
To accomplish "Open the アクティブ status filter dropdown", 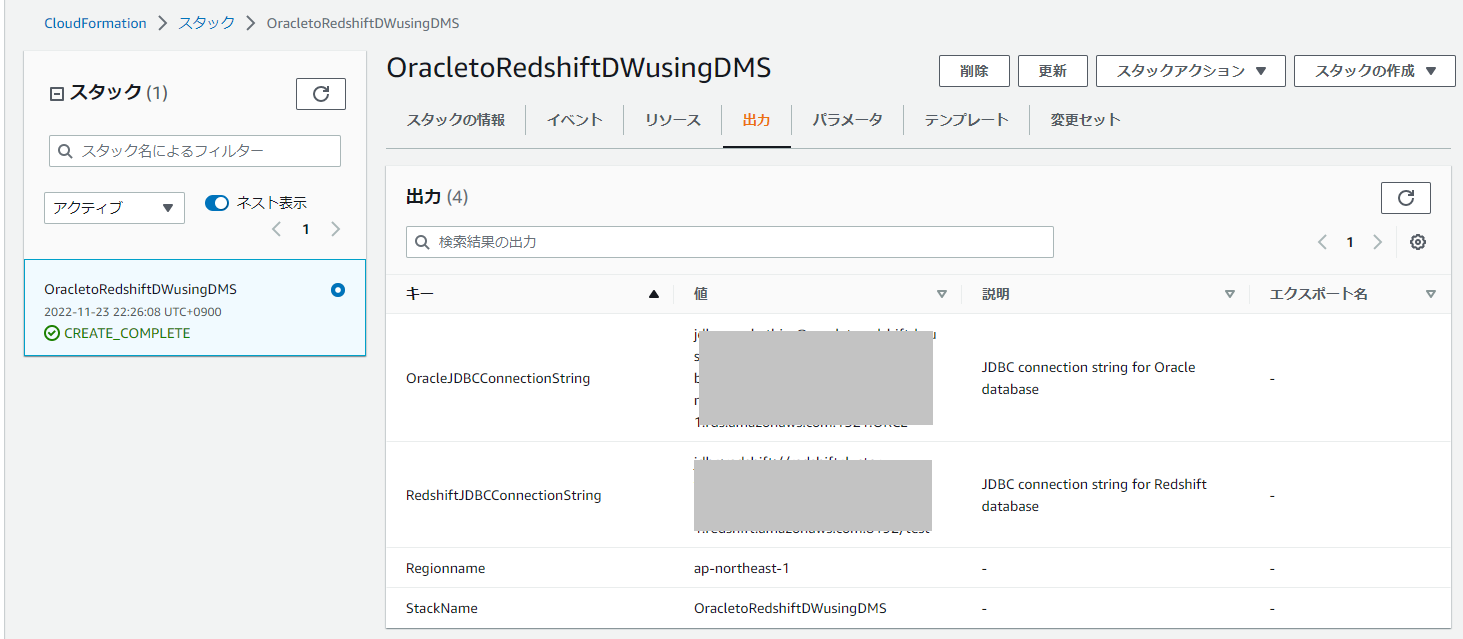I will [x=114, y=208].
